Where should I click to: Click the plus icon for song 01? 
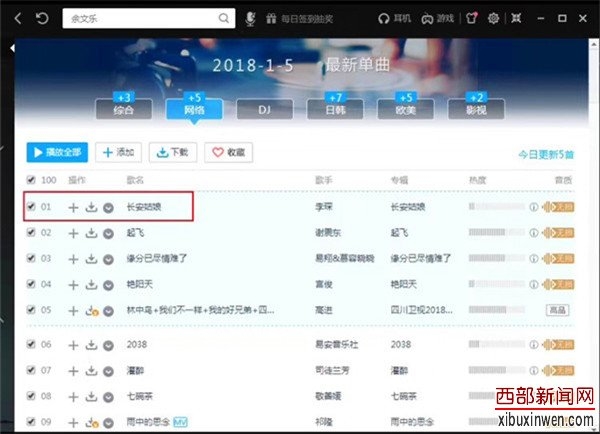73,207
